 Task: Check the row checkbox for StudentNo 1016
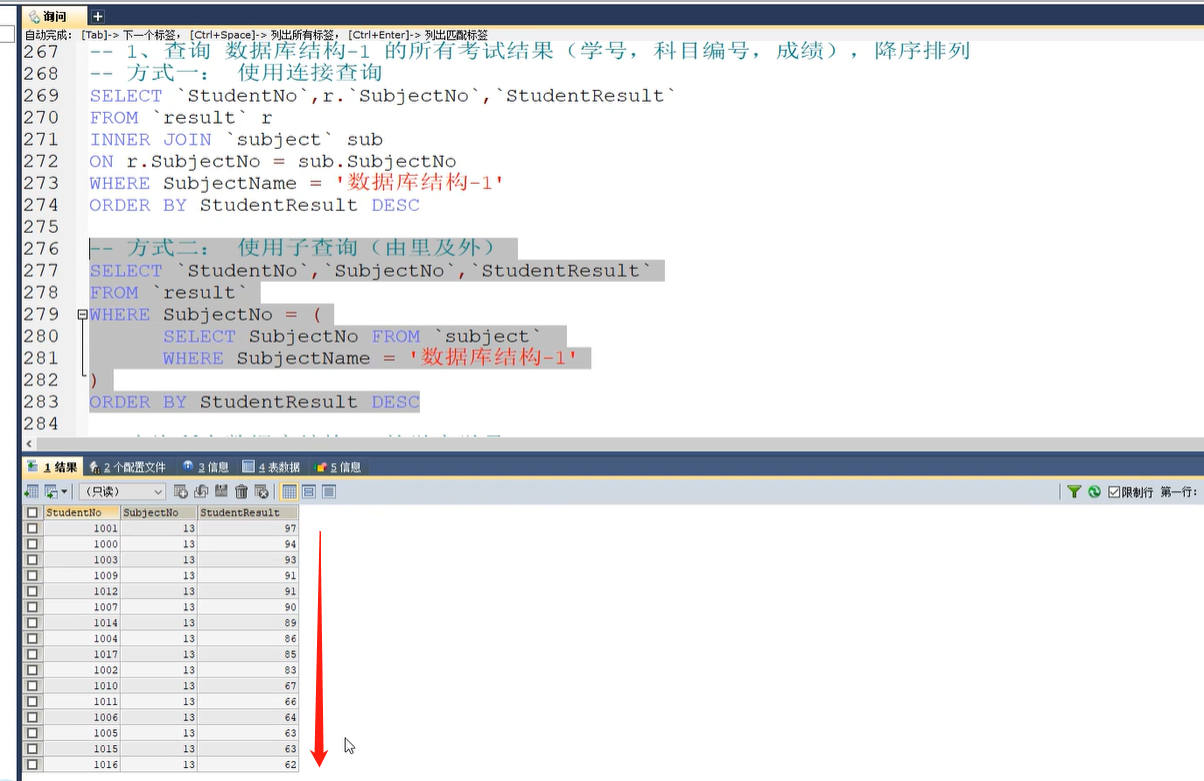point(32,764)
